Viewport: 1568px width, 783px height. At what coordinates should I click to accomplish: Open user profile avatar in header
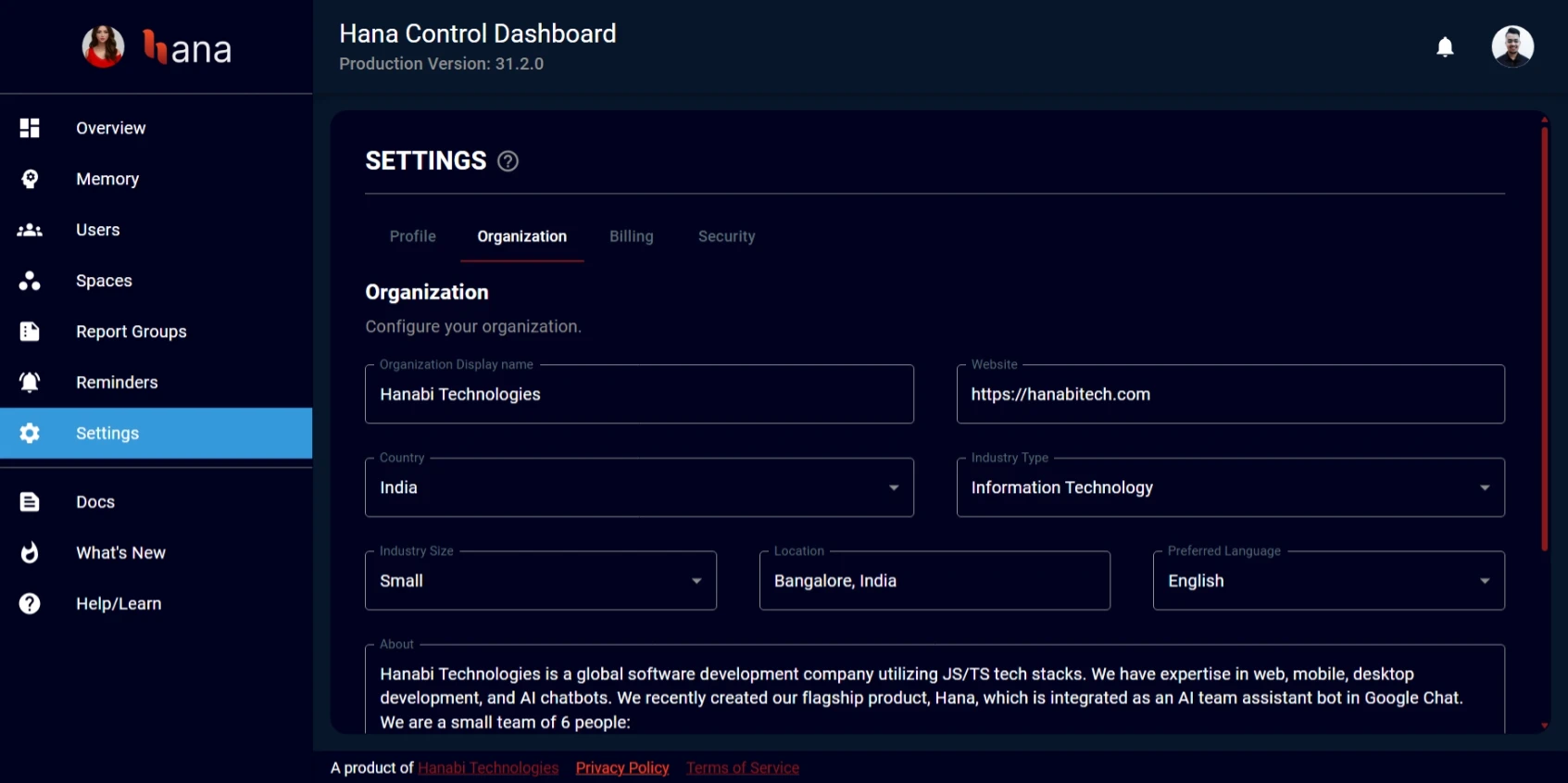coord(1512,46)
